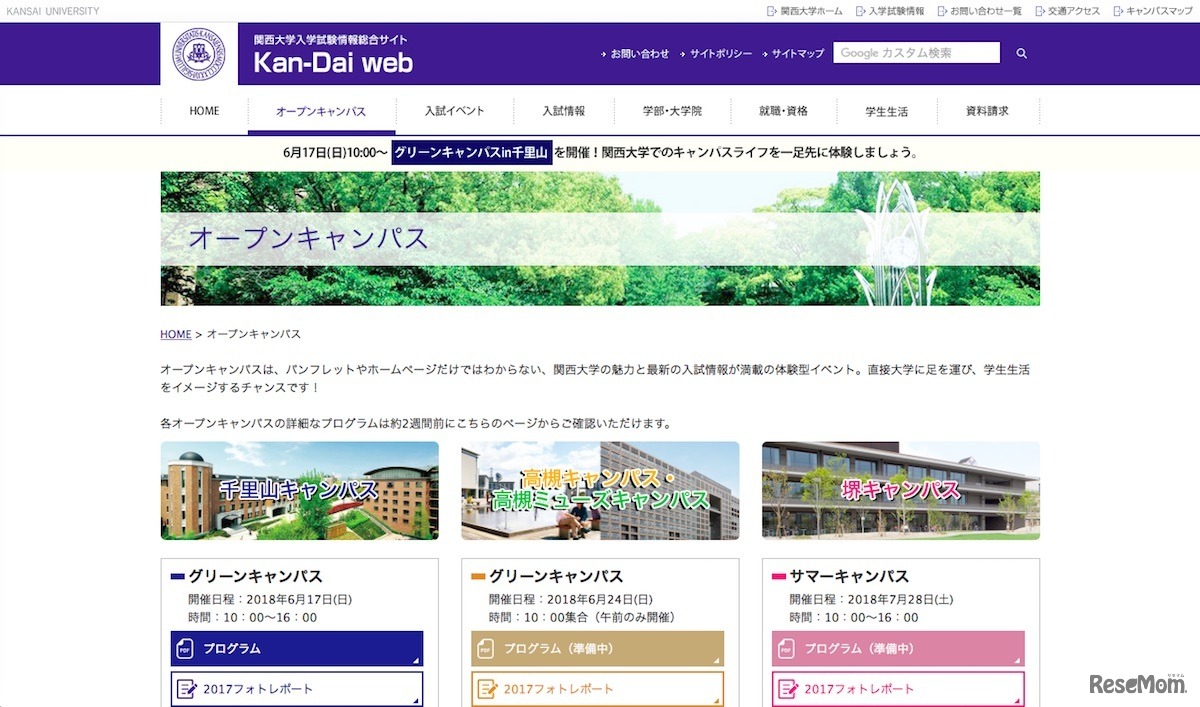The width and height of the screenshot is (1200, 707).
Task: Open the 高槻キャンパス・高槻ミューズキャンパス image banner
Action: click(600, 491)
